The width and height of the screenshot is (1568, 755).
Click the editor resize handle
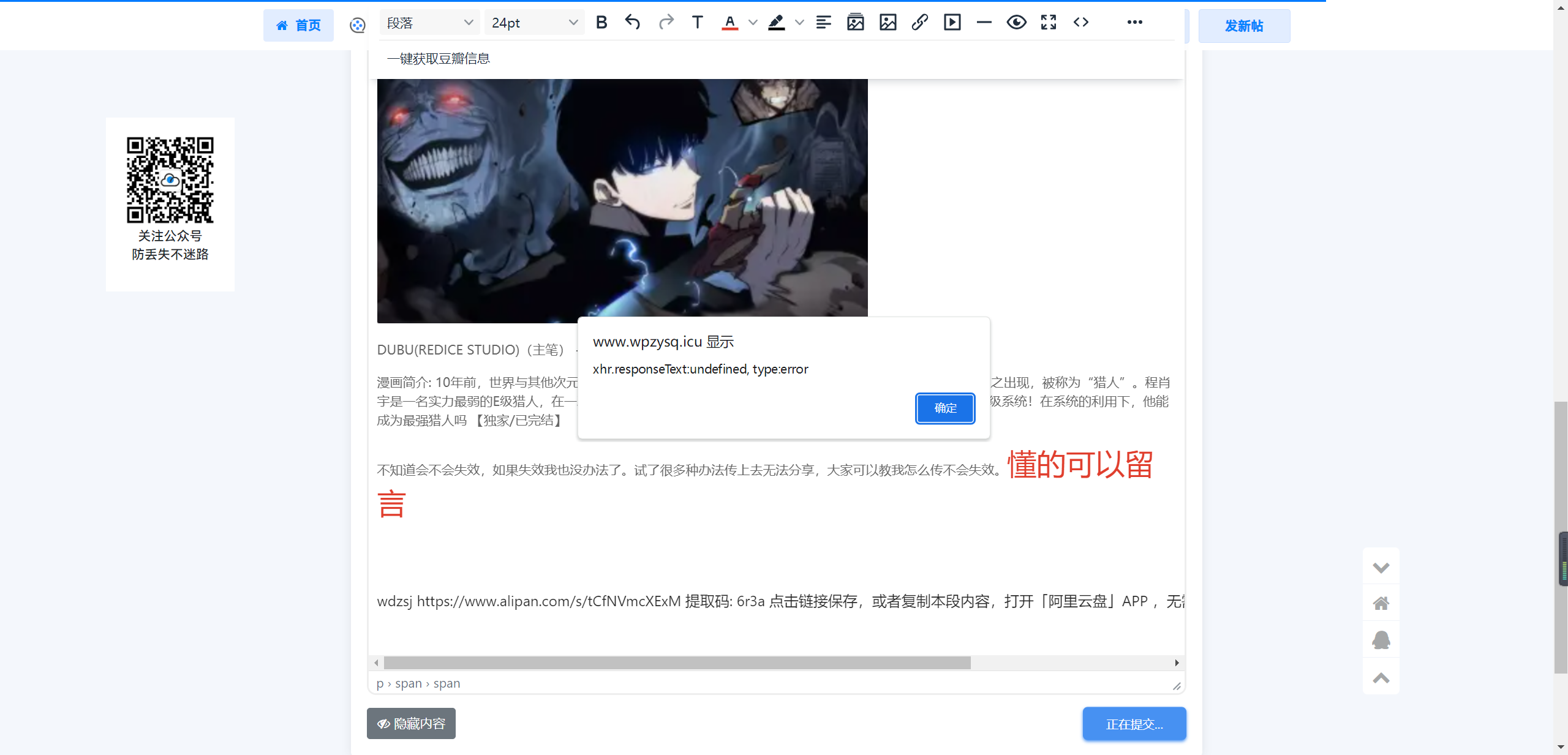tap(1177, 686)
